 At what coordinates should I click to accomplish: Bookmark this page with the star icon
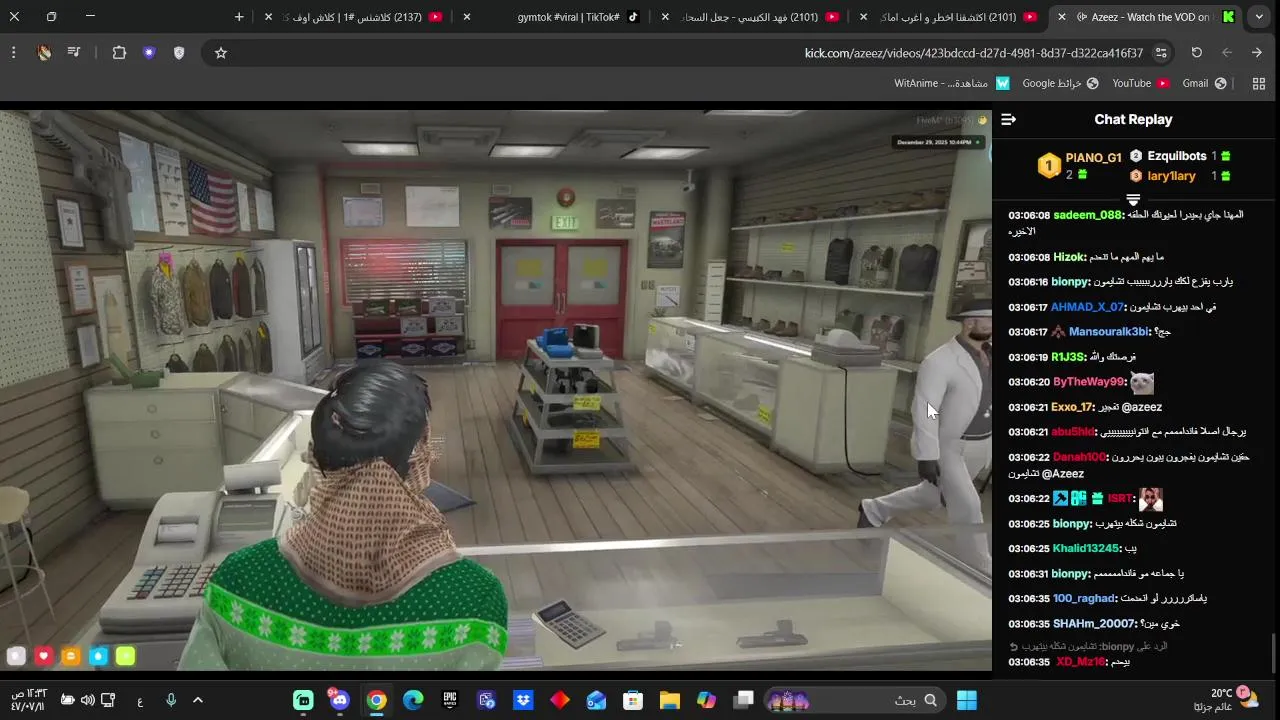pyautogui.click(x=221, y=53)
